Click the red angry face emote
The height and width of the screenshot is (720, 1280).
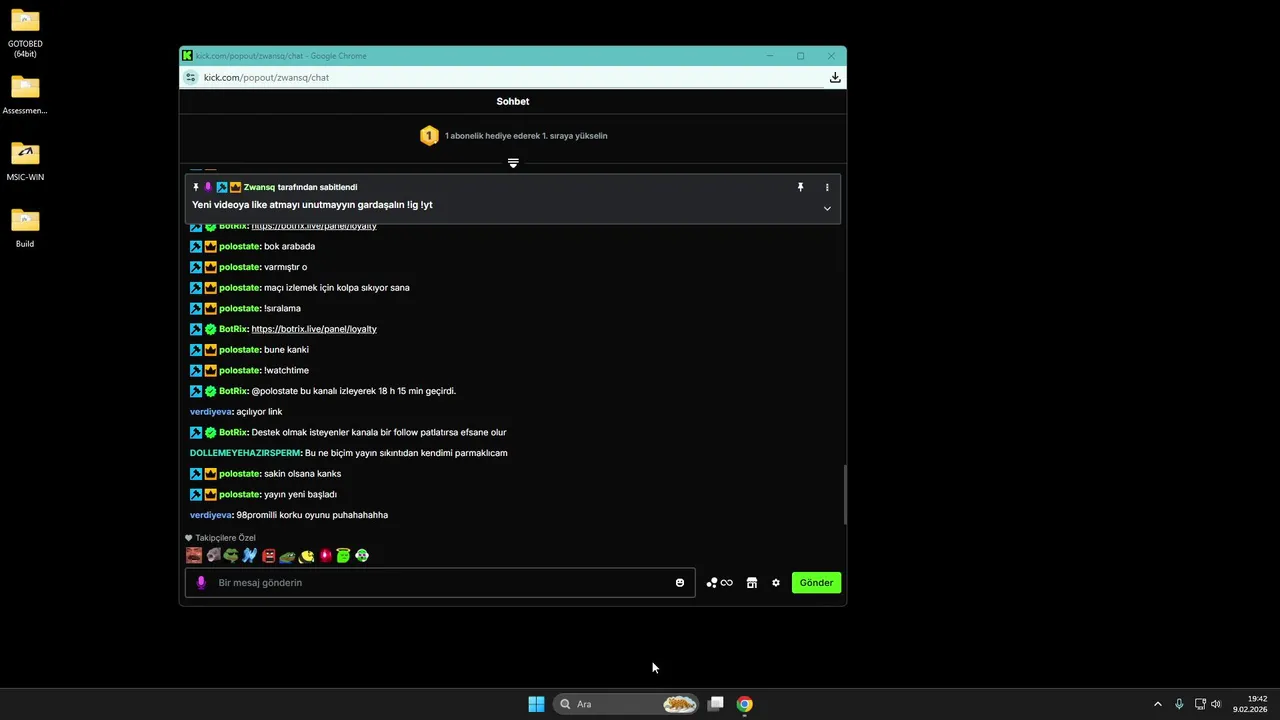coord(194,556)
